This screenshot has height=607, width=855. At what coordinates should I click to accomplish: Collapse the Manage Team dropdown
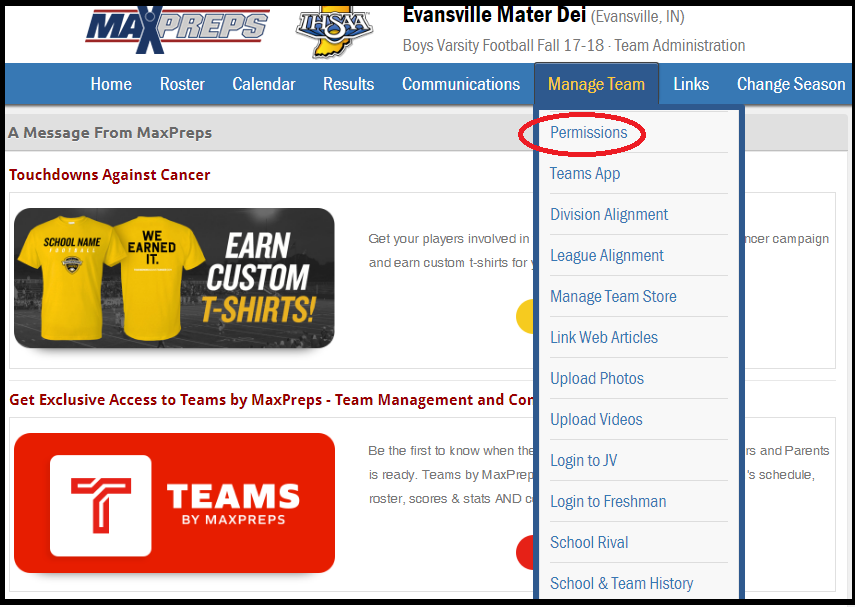coord(596,84)
